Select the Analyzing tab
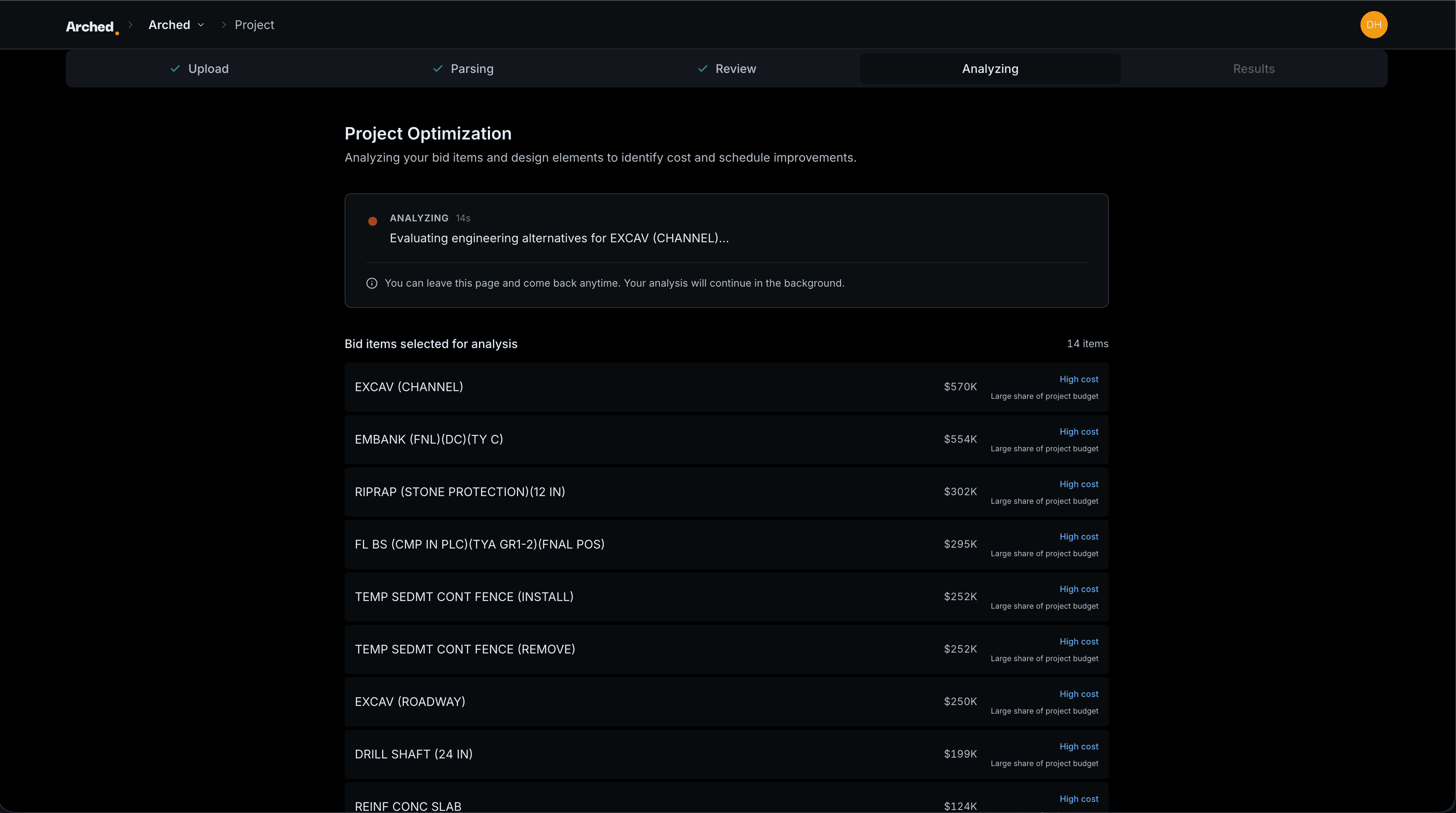1456x813 pixels. tap(990, 68)
